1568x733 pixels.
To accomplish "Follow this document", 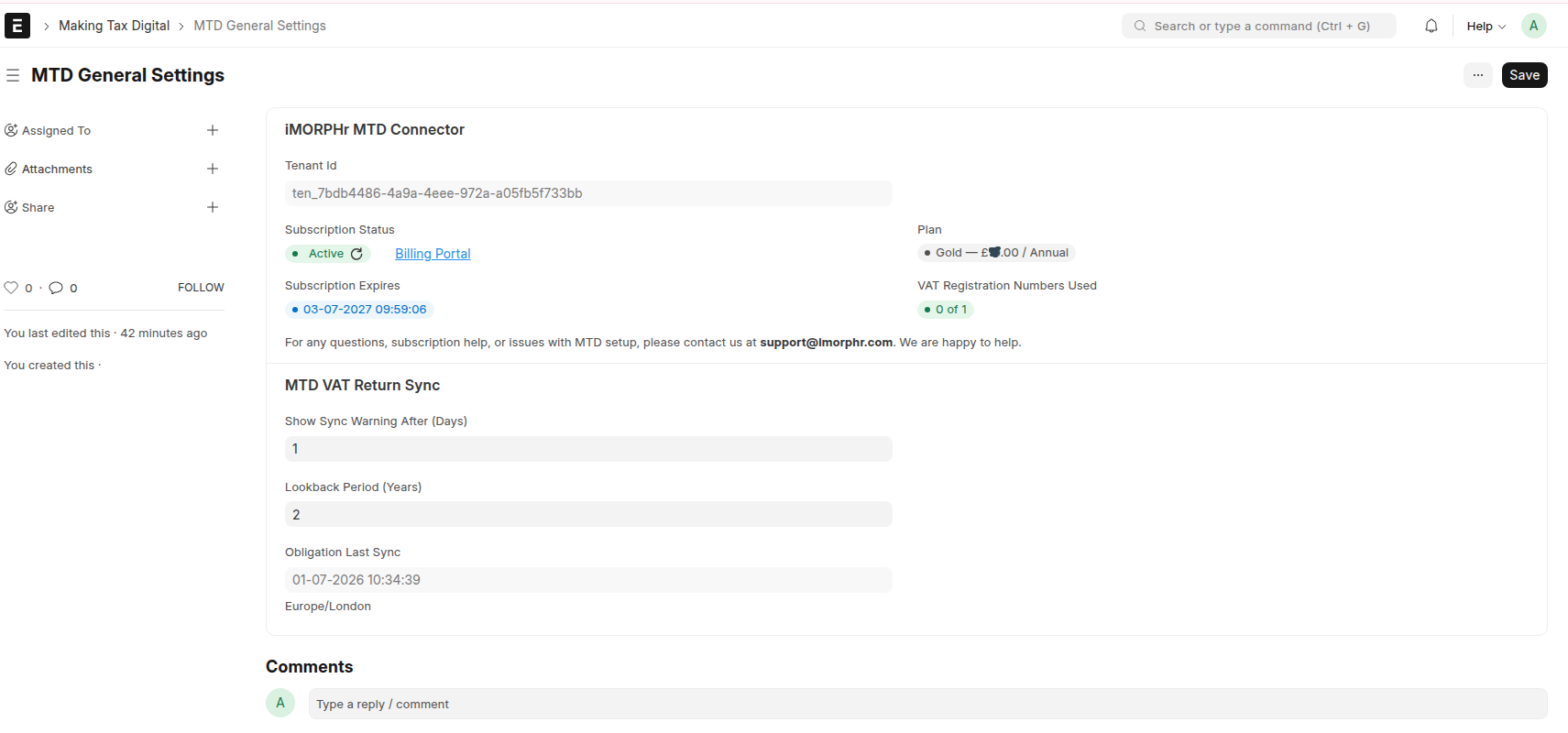I will (201, 288).
